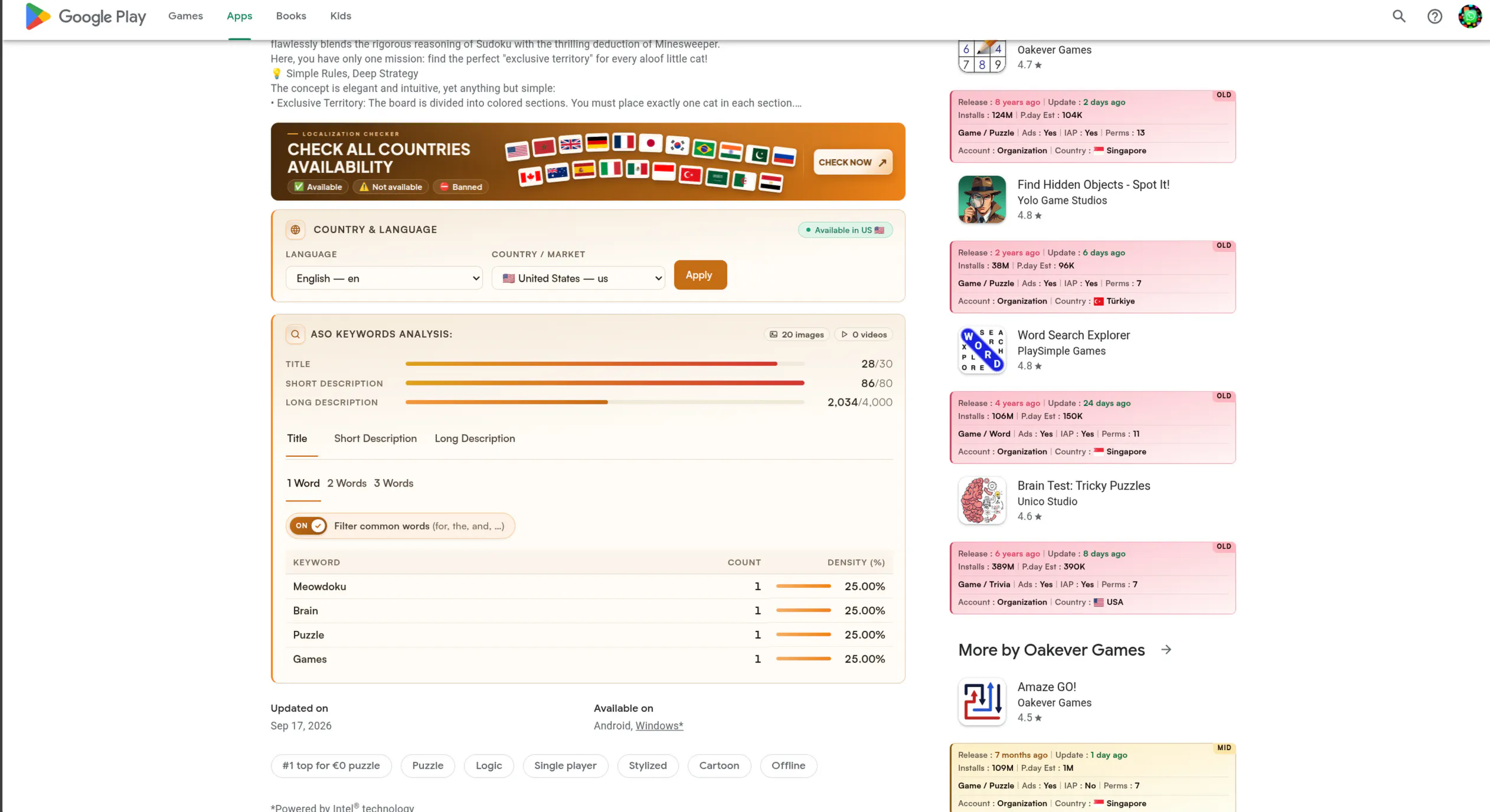Switch to the 2 Words keyword tab
This screenshot has width=1490, height=812.
click(x=347, y=483)
